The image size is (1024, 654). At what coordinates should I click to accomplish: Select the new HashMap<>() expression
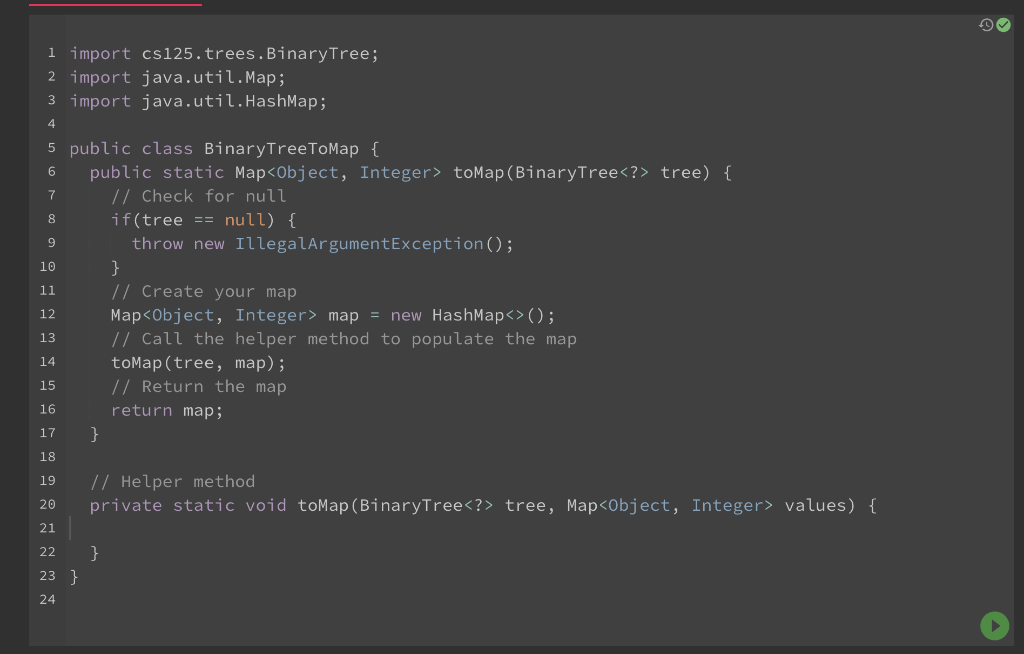click(470, 314)
